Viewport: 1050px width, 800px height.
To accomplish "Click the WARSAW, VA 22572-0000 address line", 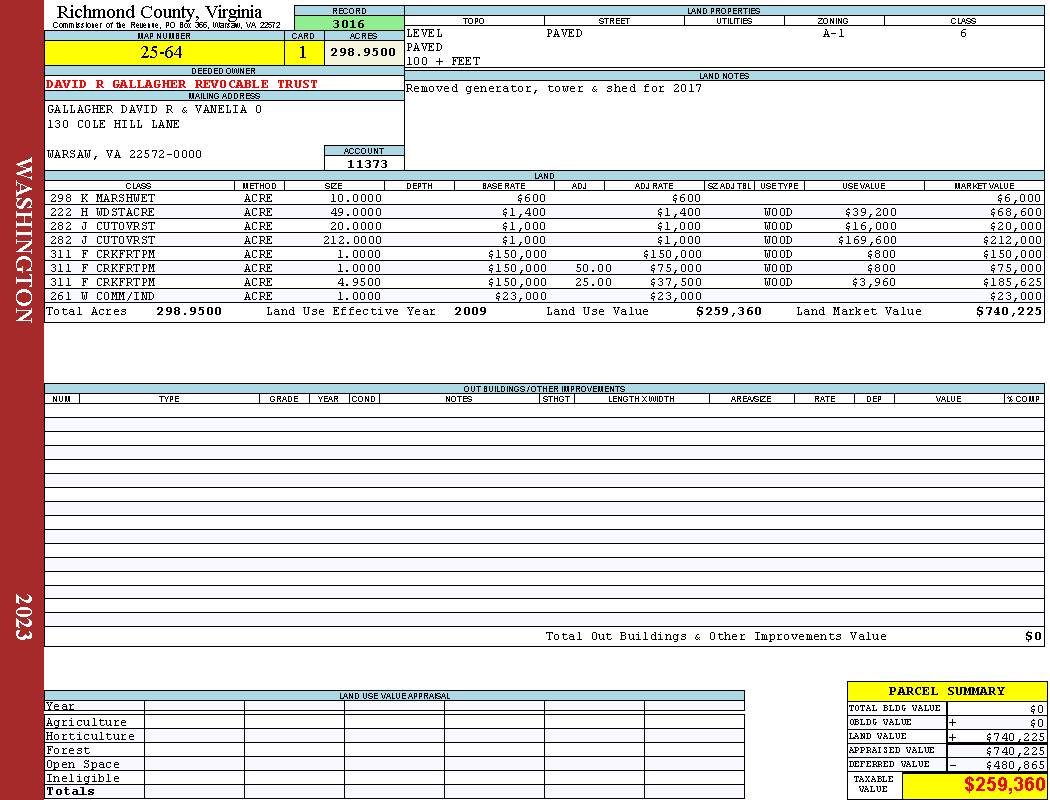I will [124, 154].
